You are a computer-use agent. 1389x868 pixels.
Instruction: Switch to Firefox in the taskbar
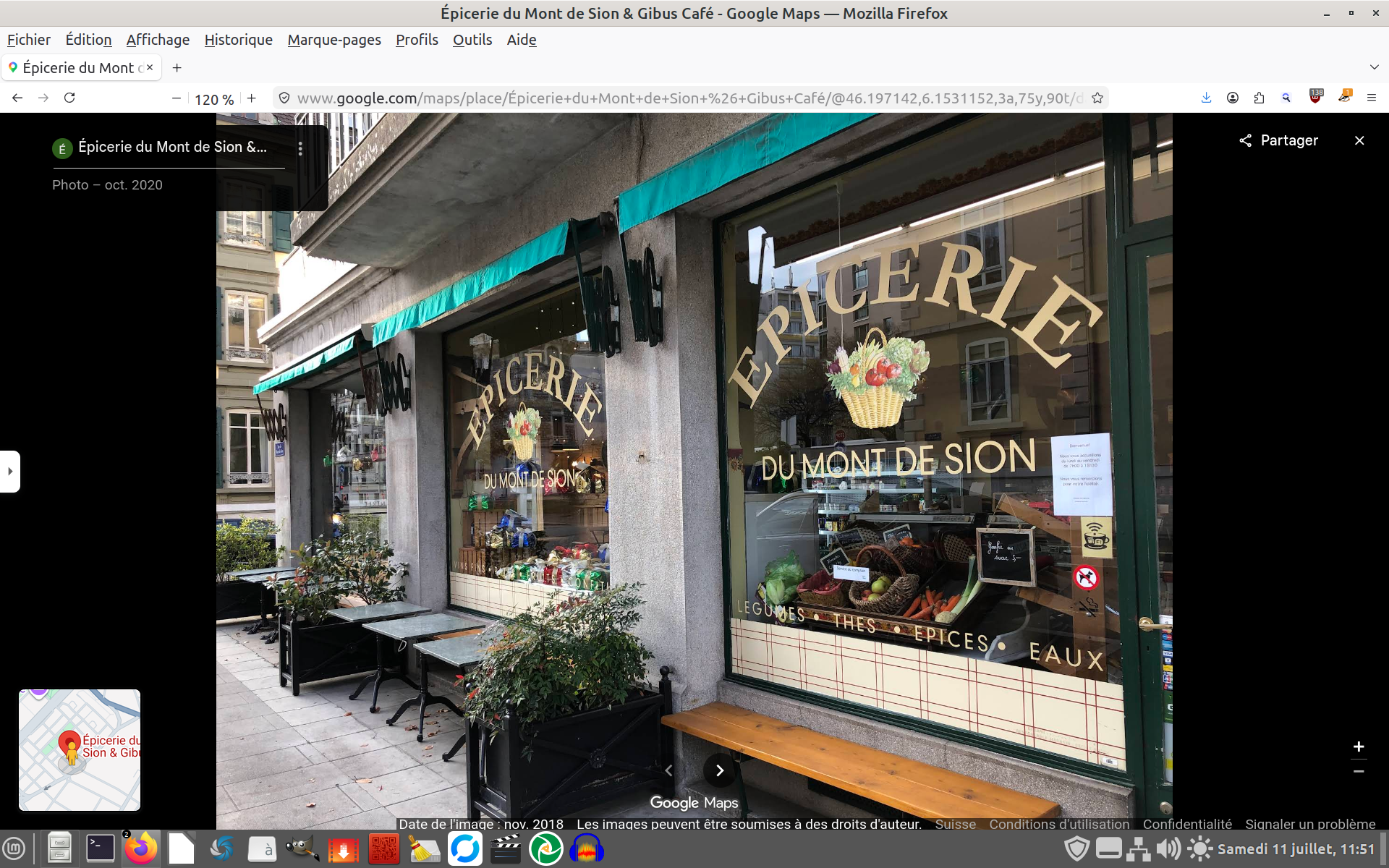[141, 848]
